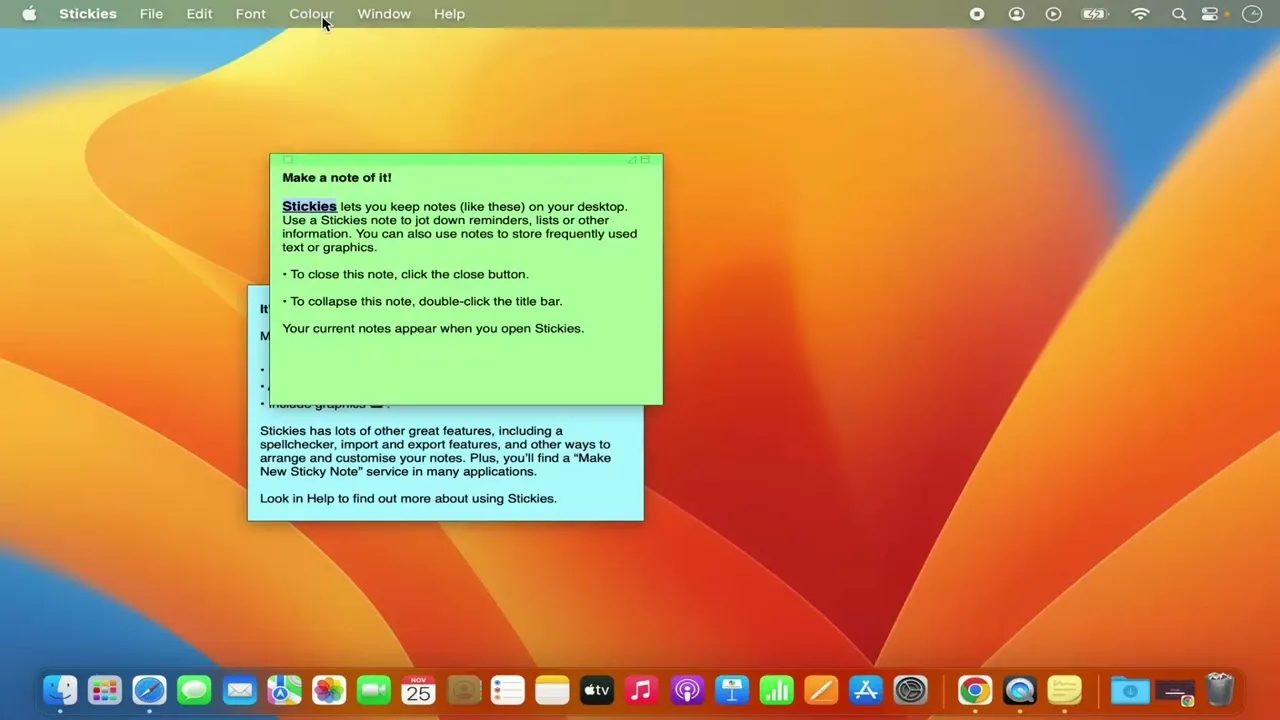Open Spotlight search
1280x720 pixels.
1179,14
